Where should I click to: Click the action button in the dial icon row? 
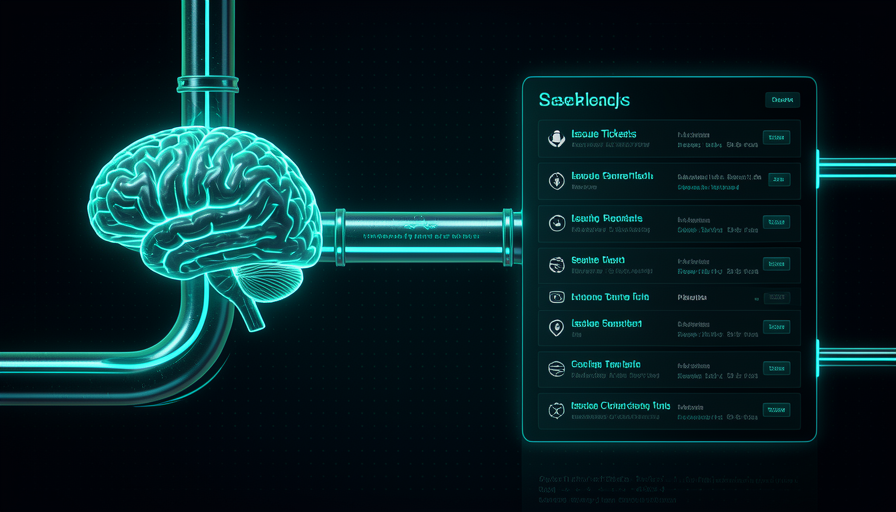776,222
